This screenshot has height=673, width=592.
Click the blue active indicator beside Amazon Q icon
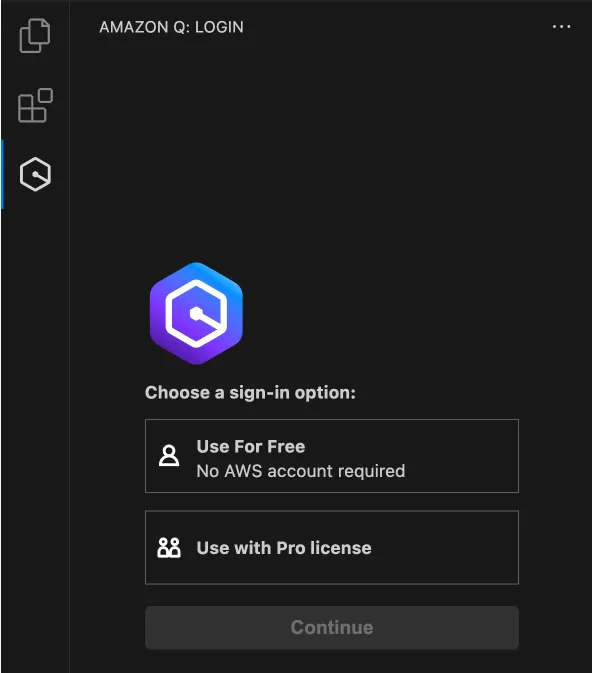(2, 174)
